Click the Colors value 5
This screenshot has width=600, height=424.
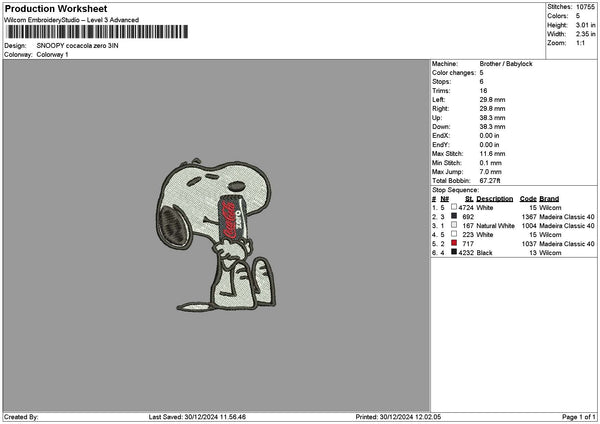click(578, 16)
